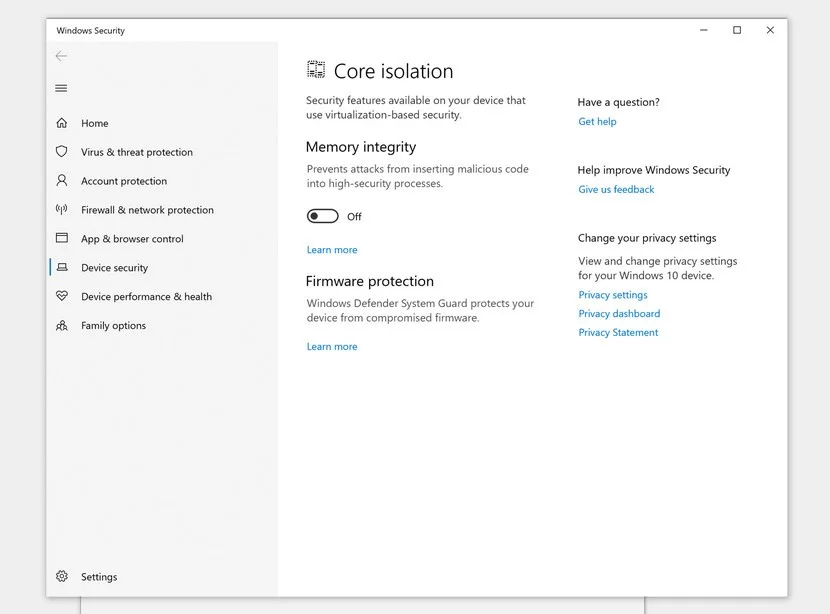This screenshot has height=614, width=830.
Task: Click the Memory integrity heading
Action: (361, 147)
